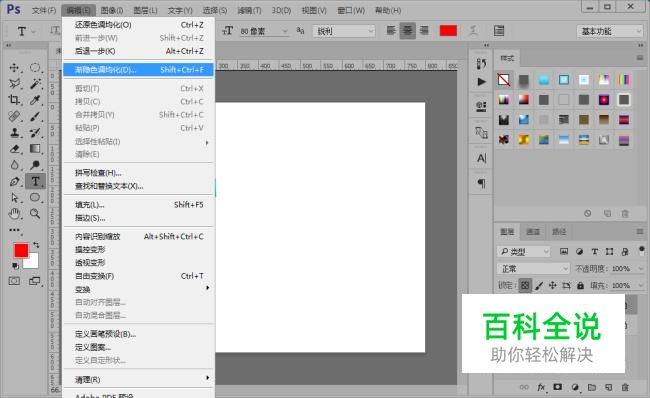650x398 pixels.
Task: Select the Dodge tool
Action: click(x=35, y=165)
